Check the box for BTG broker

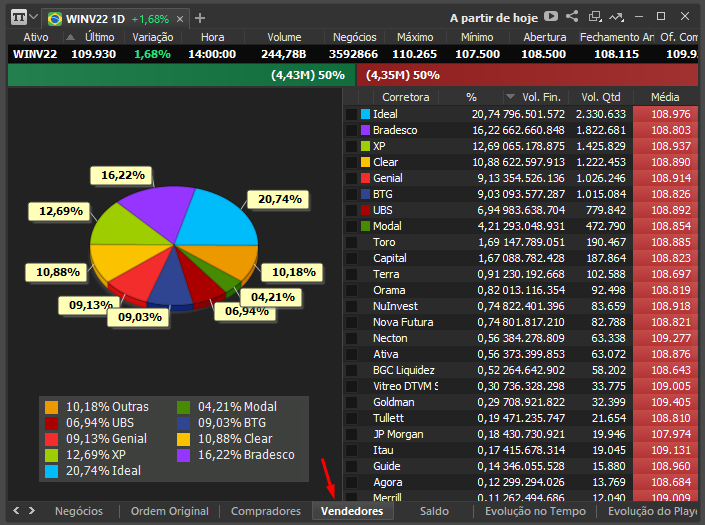[351, 194]
